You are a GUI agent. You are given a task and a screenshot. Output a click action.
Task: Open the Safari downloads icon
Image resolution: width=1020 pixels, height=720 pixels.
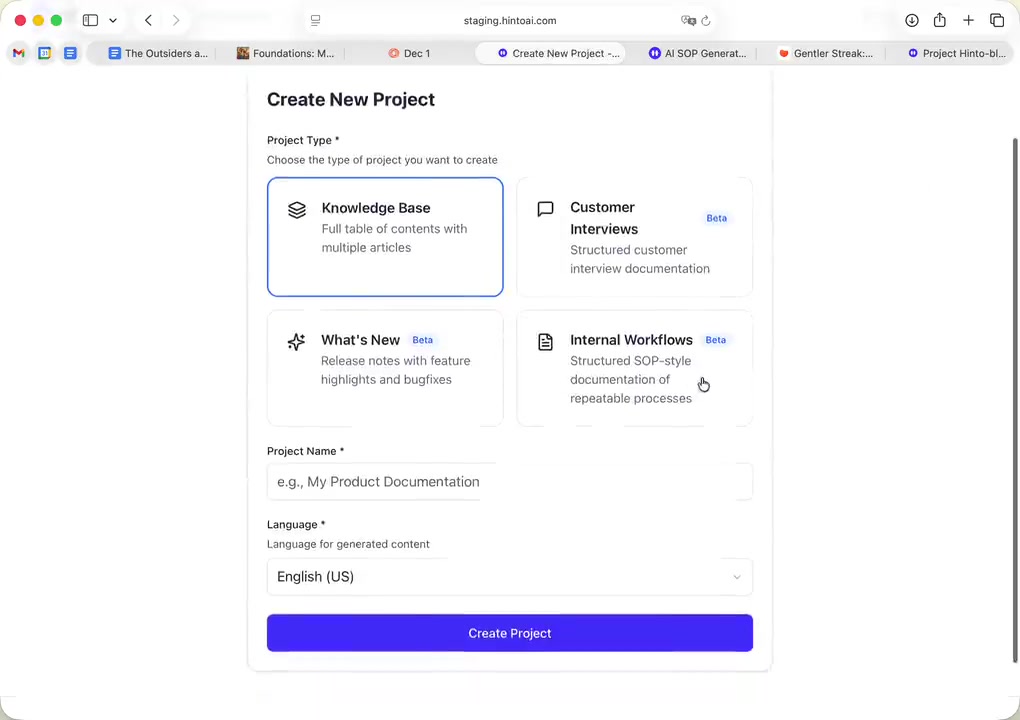pos(912,20)
